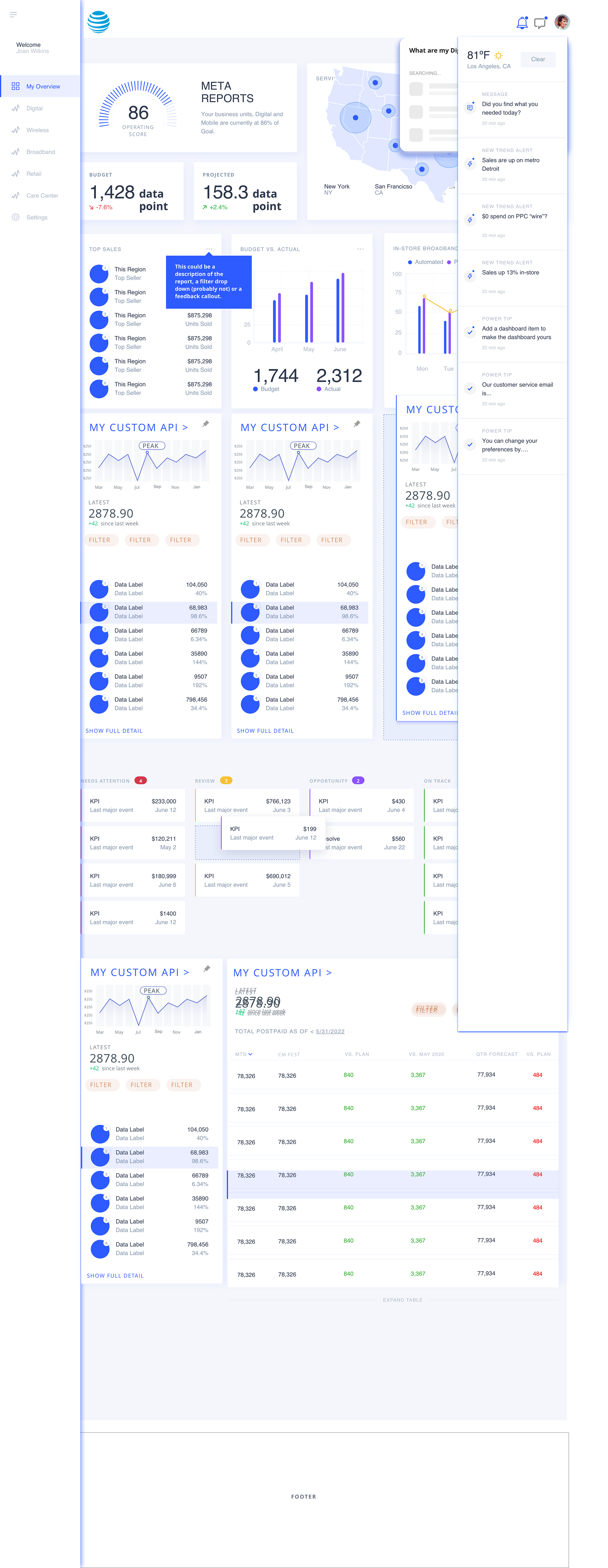Image resolution: width=608 pixels, height=1568 pixels.
Task: Click the QTR Forecast column header
Action: click(497, 1054)
